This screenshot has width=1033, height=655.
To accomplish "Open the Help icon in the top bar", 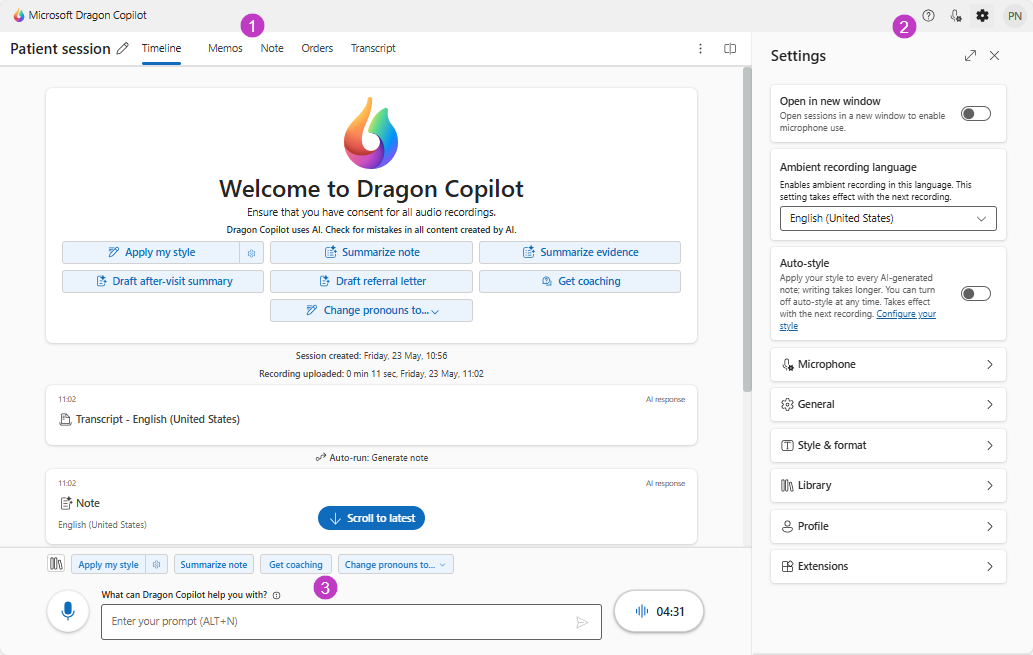I will coord(929,15).
